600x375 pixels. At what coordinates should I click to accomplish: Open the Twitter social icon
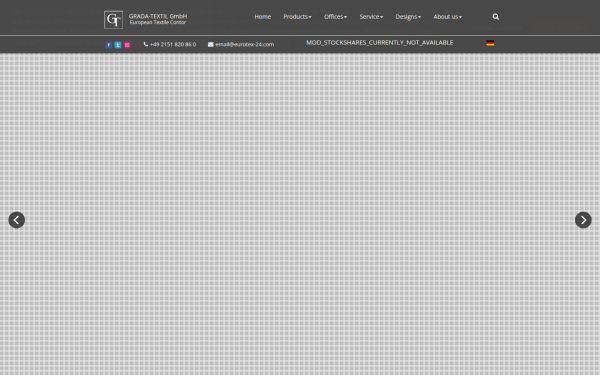pos(118,45)
